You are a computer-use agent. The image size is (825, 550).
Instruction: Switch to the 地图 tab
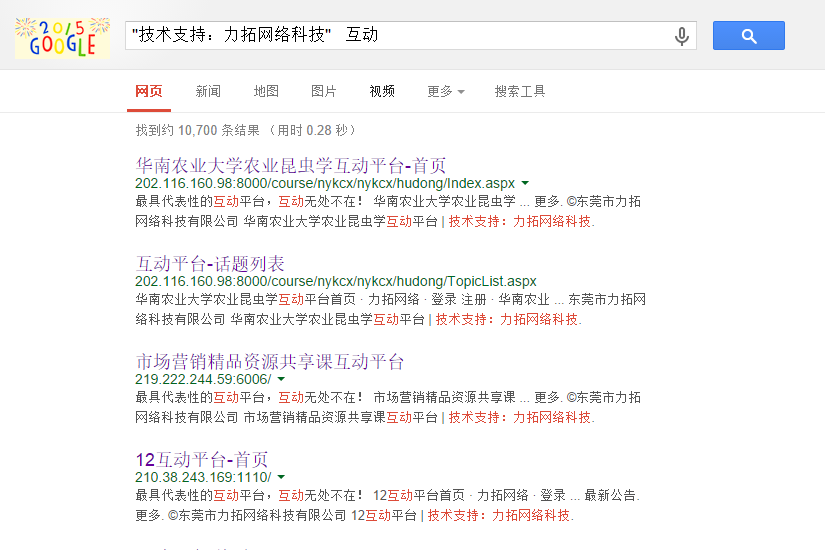tap(266, 92)
